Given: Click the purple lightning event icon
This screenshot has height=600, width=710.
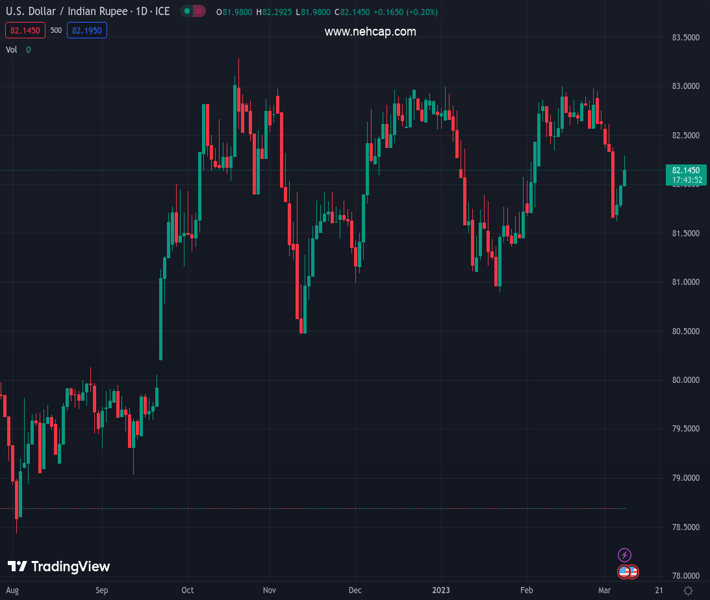Looking at the screenshot, I should coord(625,555).
